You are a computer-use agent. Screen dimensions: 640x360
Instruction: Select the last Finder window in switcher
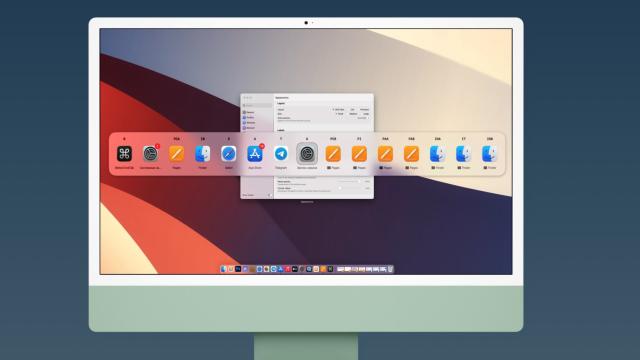tap(489, 154)
